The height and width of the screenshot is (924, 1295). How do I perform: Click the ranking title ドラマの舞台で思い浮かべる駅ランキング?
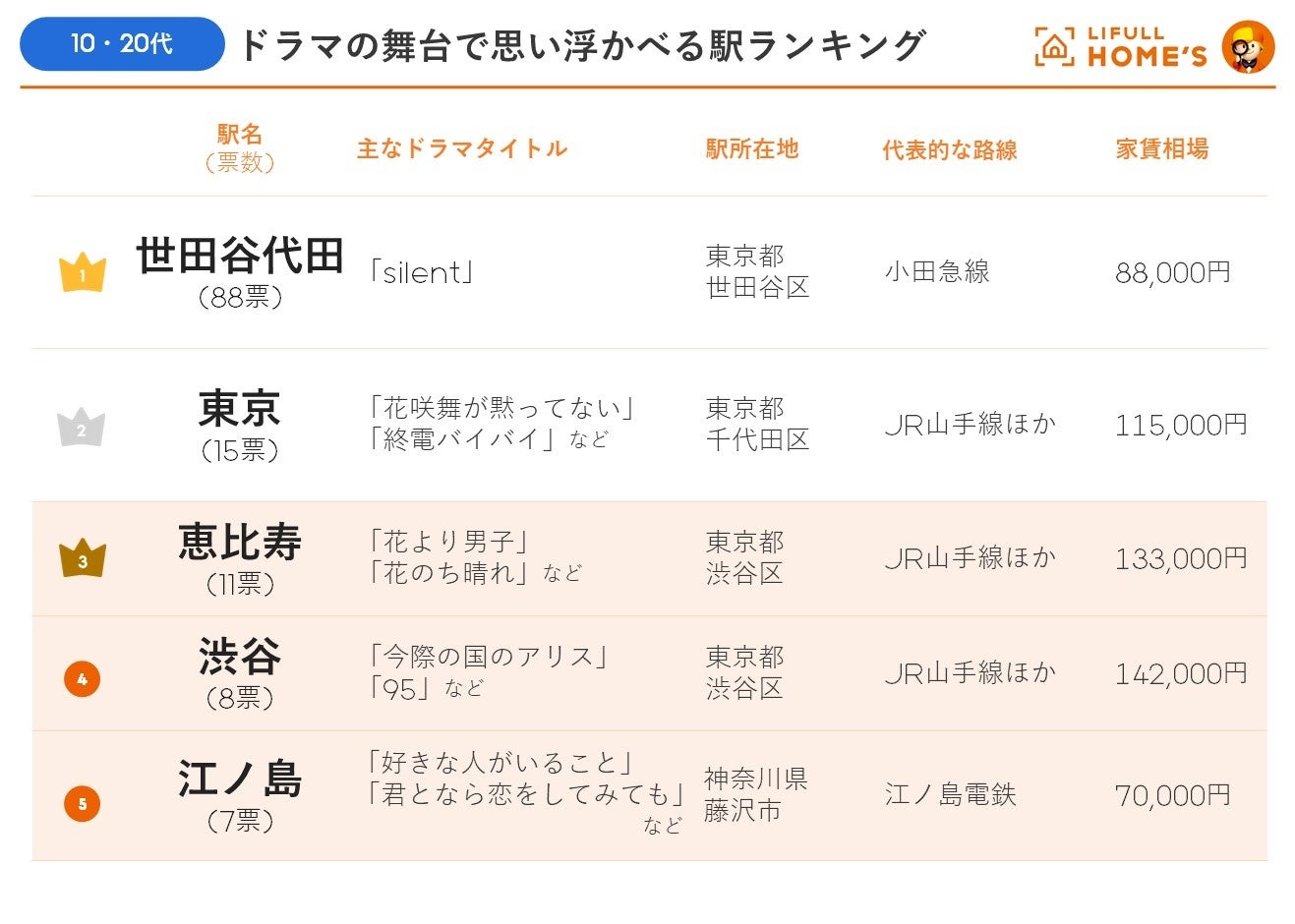pyautogui.click(x=581, y=45)
